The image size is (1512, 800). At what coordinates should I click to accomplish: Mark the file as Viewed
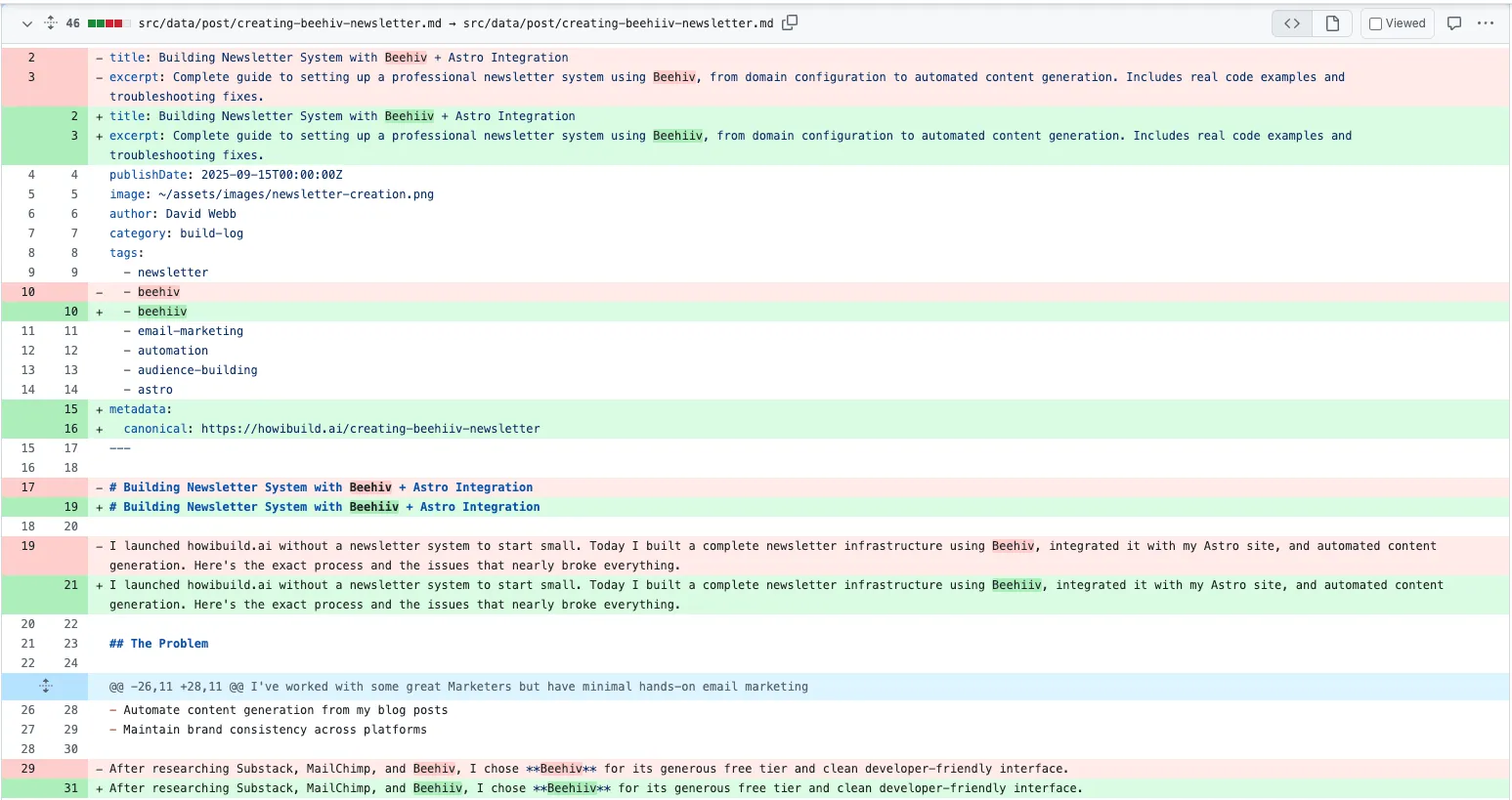(x=1397, y=23)
